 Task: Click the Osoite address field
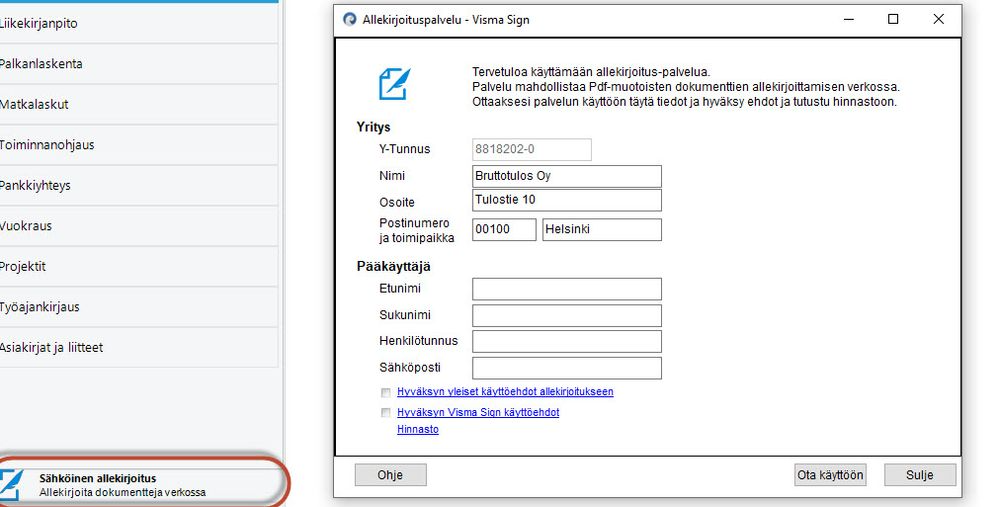[567, 200]
